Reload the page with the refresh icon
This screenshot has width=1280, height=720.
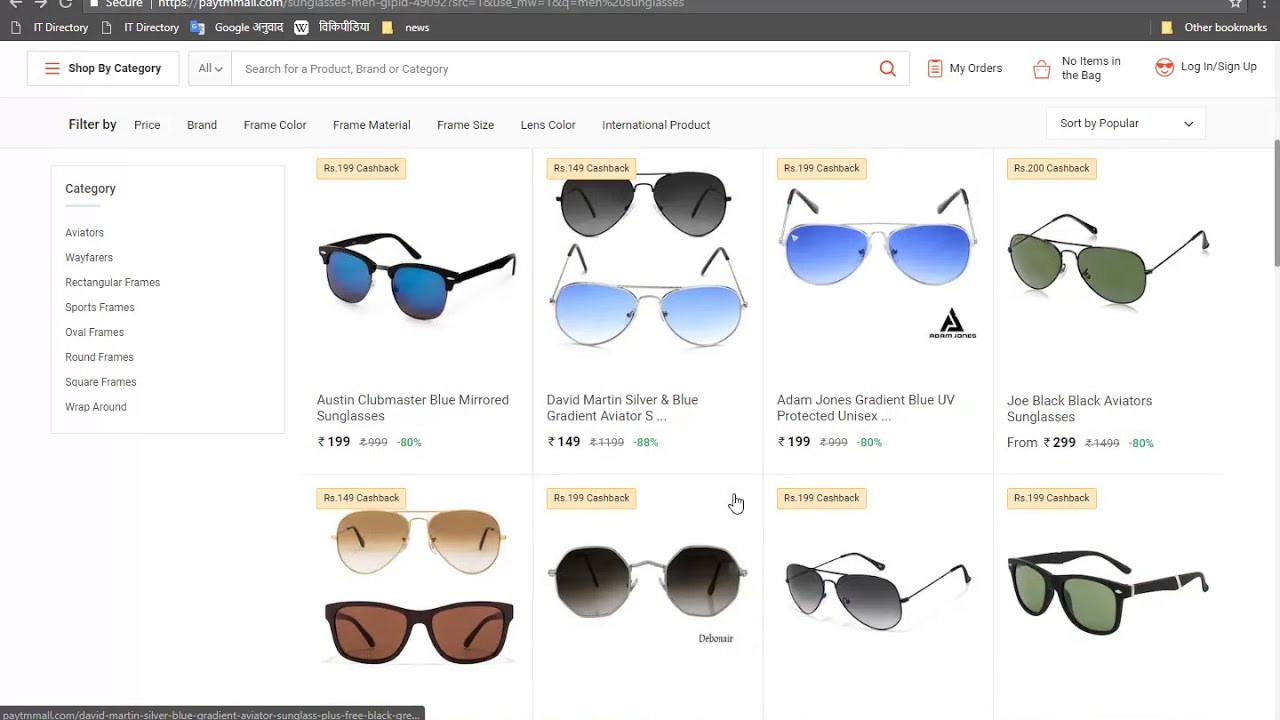click(66, 3)
